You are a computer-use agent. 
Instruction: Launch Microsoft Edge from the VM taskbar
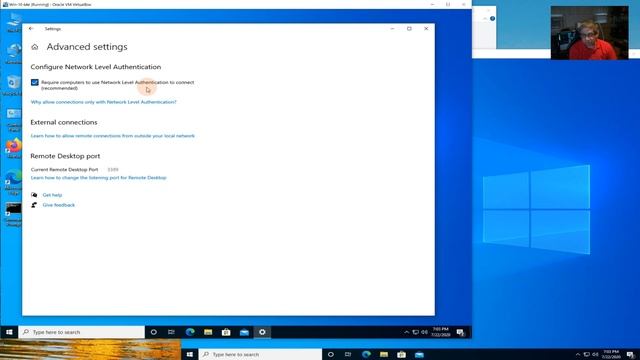pyautogui.click(x=190, y=332)
